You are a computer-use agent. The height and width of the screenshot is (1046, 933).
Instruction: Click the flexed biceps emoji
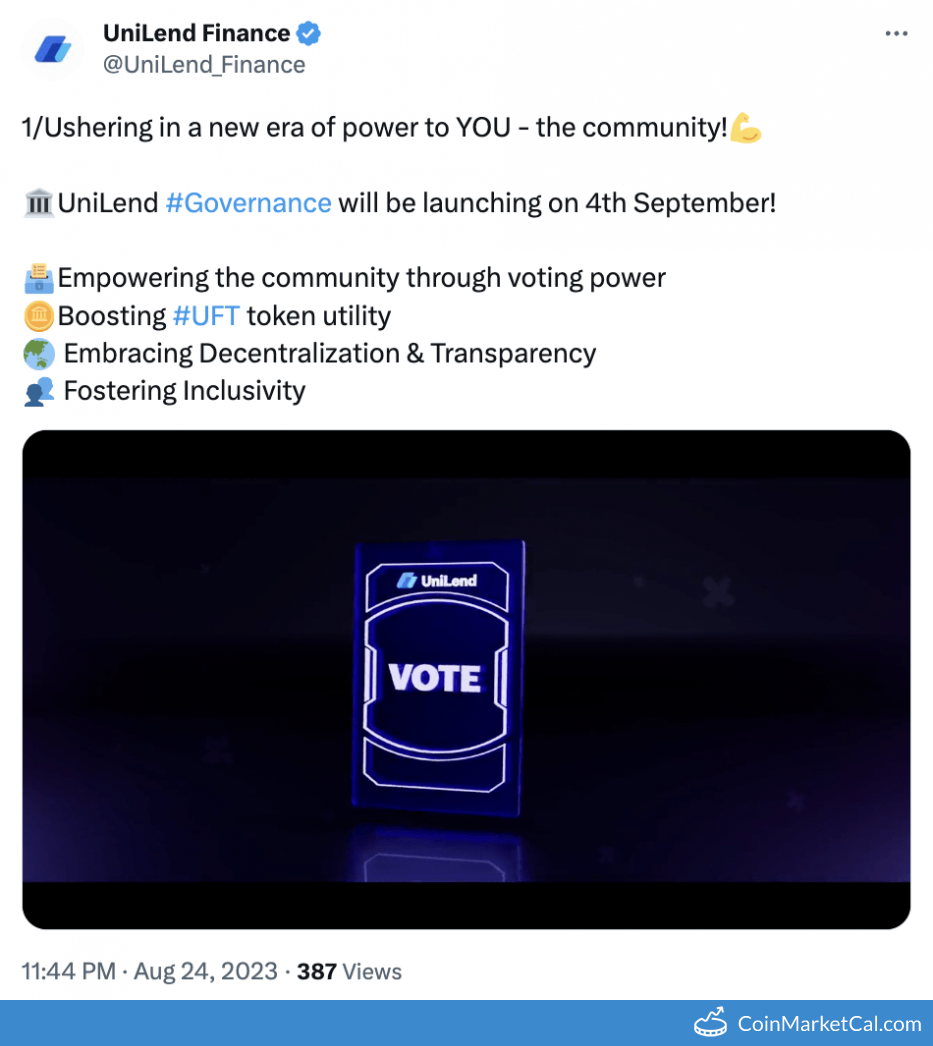[746, 128]
